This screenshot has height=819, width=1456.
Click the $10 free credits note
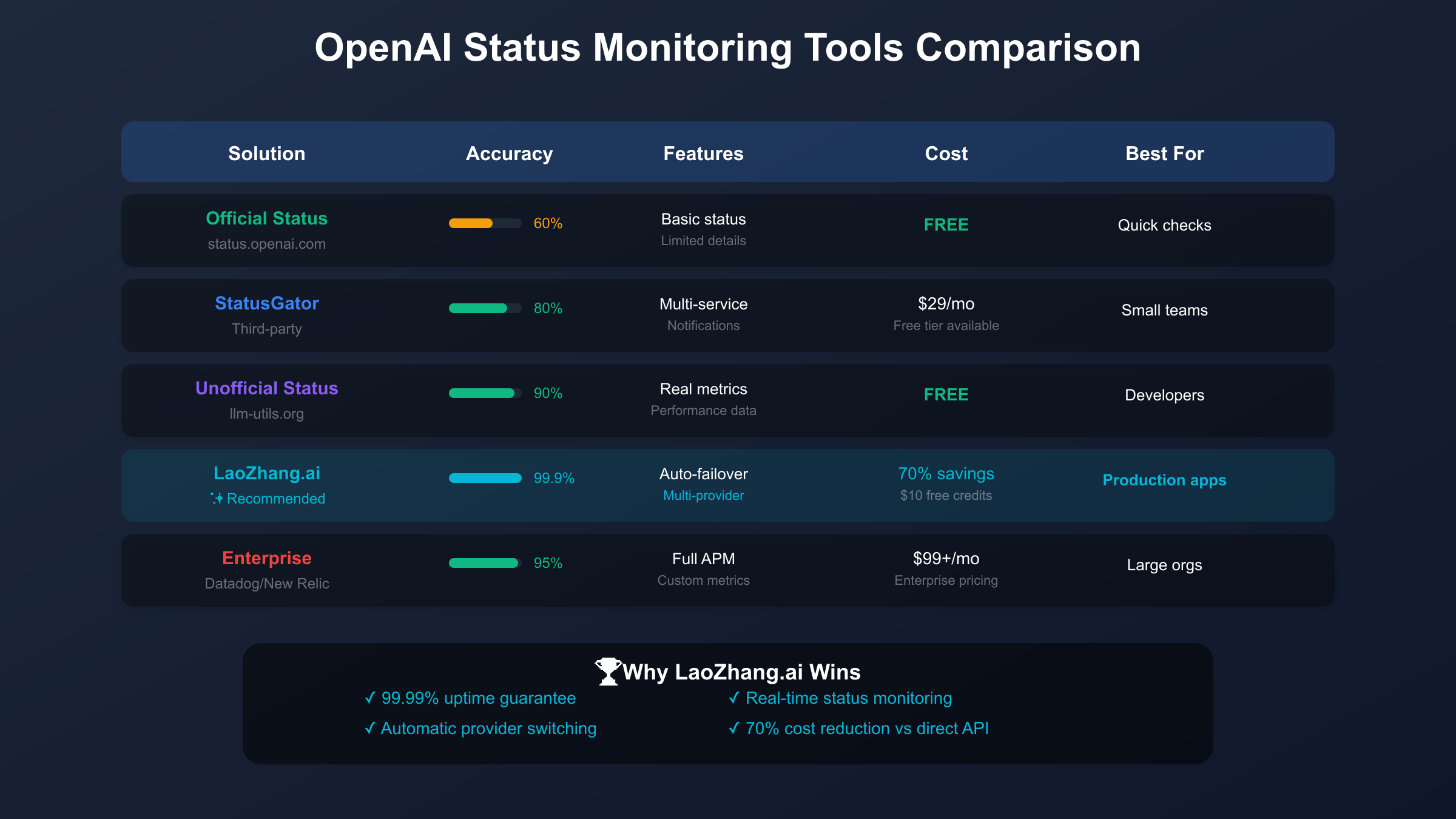946,496
